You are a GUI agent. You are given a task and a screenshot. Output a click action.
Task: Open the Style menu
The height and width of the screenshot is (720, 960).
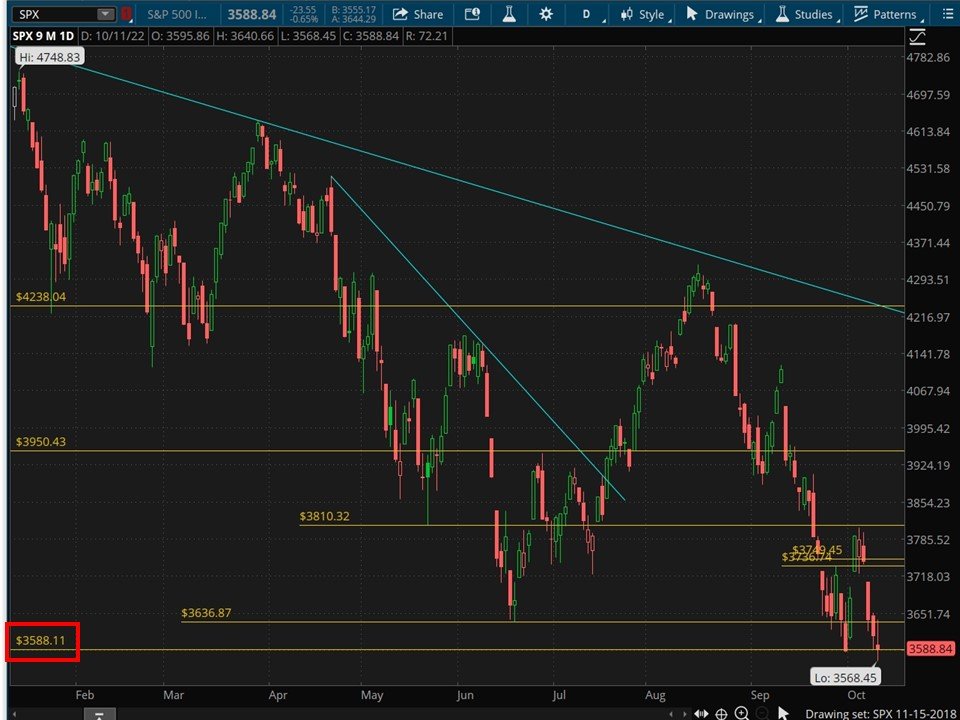click(643, 14)
